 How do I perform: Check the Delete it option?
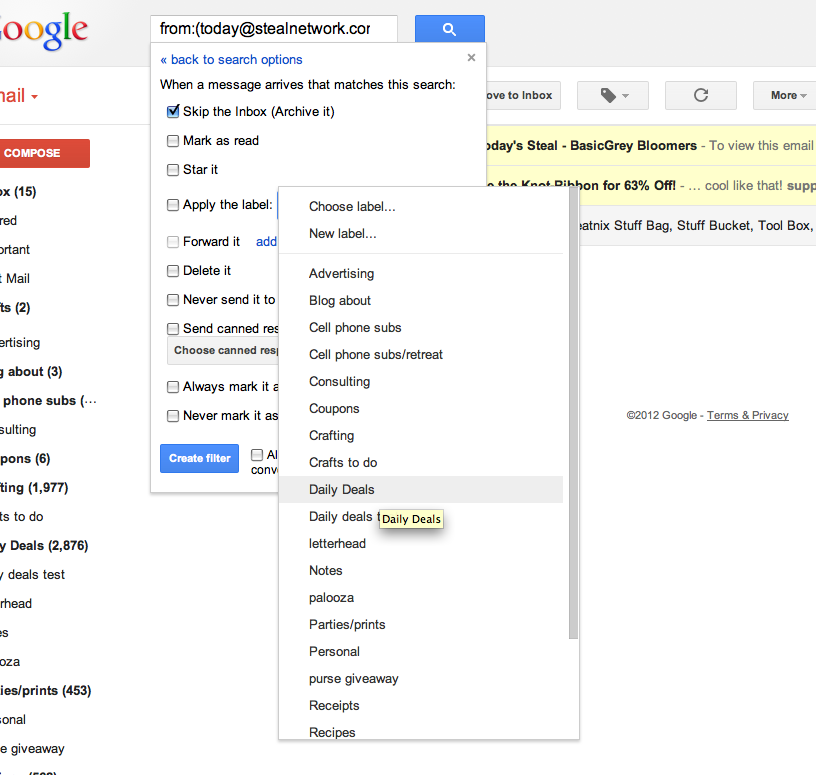coord(173,271)
